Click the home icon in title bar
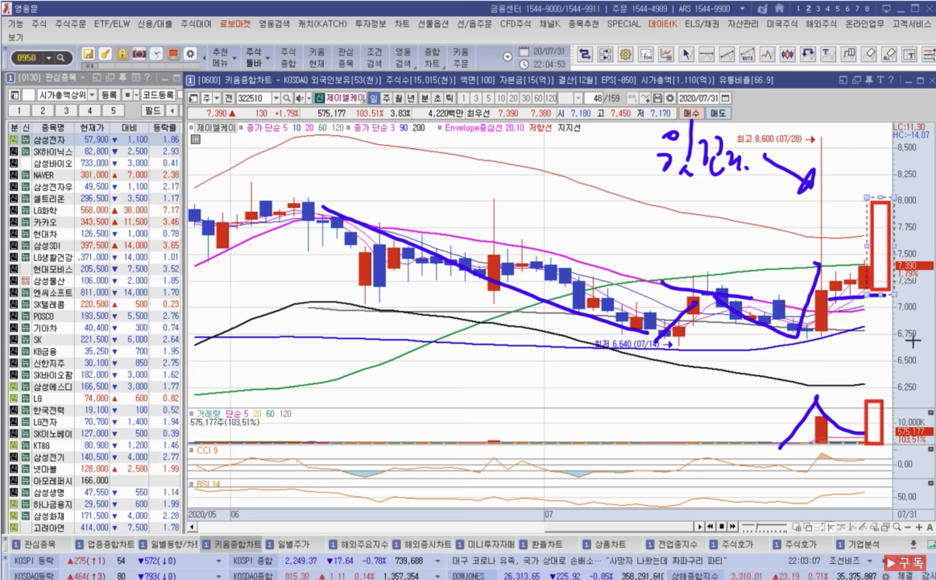 (x=779, y=8)
